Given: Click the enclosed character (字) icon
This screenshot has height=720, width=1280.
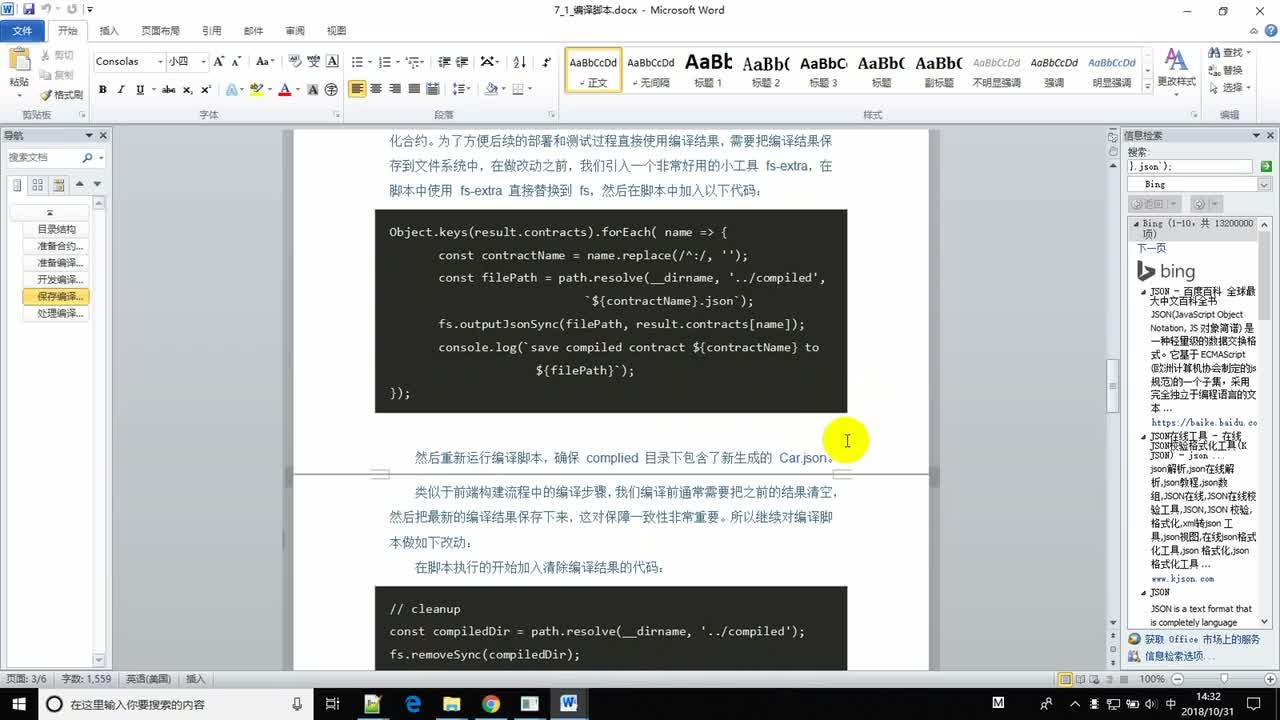Looking at the screenshot, I should point(332,89).
